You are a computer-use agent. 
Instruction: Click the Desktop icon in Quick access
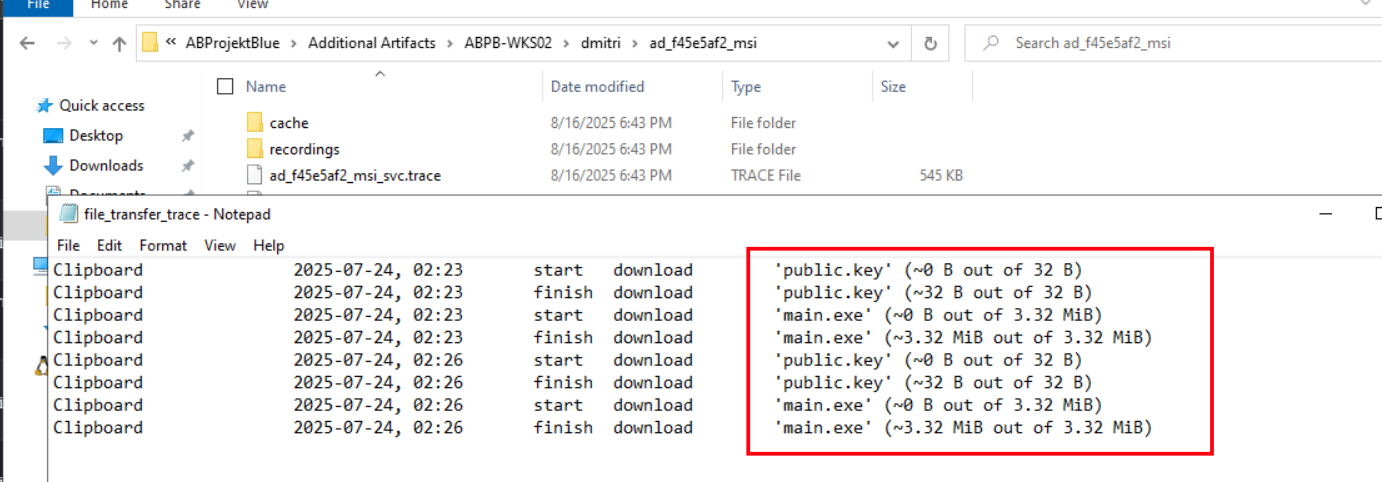tap(53, 136)
